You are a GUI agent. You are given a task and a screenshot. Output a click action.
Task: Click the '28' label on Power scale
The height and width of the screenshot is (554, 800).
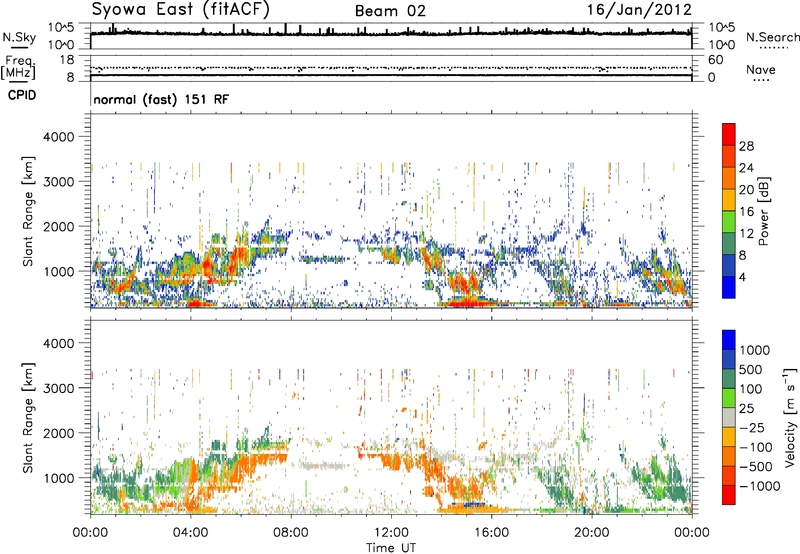(746, 146)
